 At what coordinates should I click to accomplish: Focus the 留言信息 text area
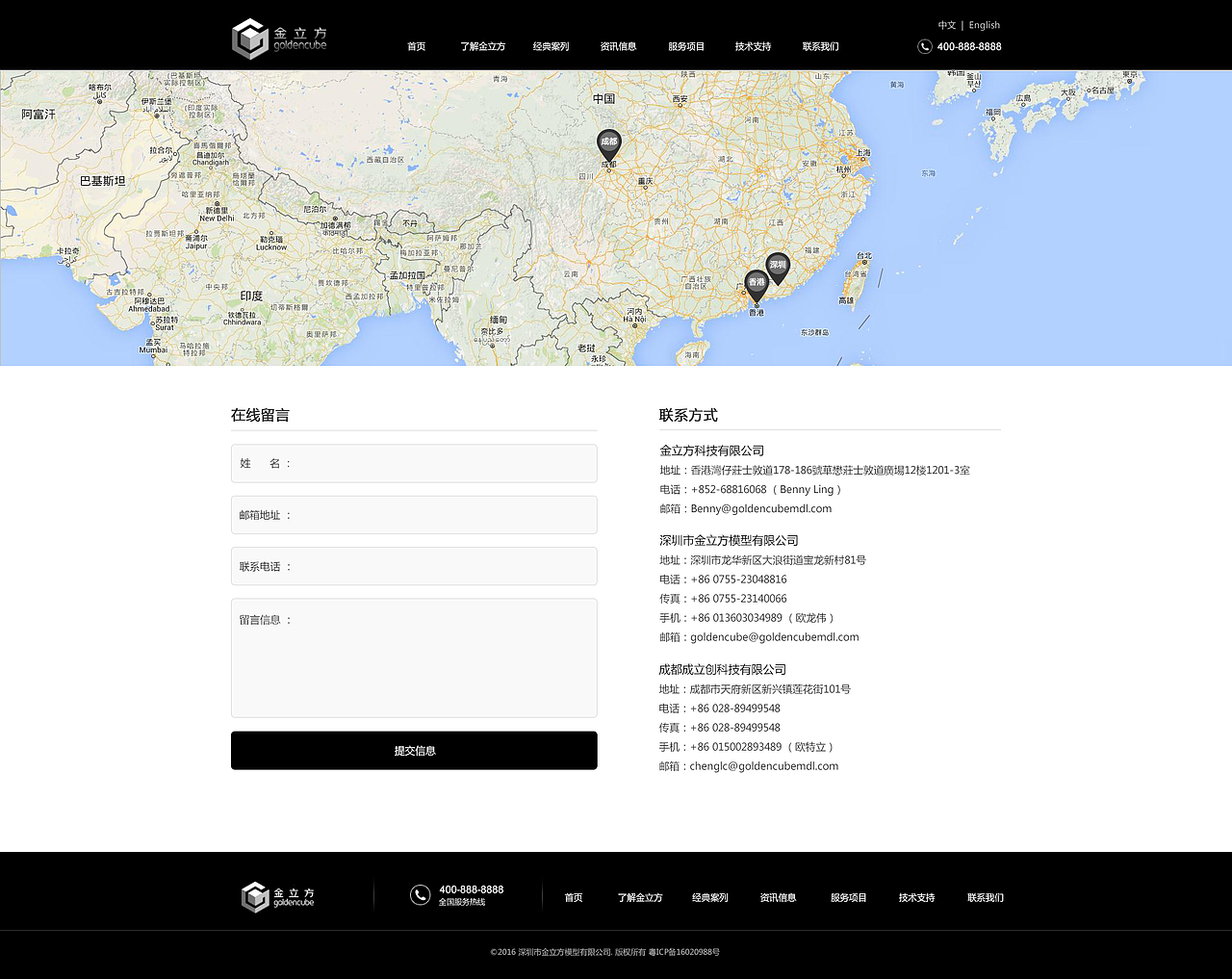tap(414, 658)
